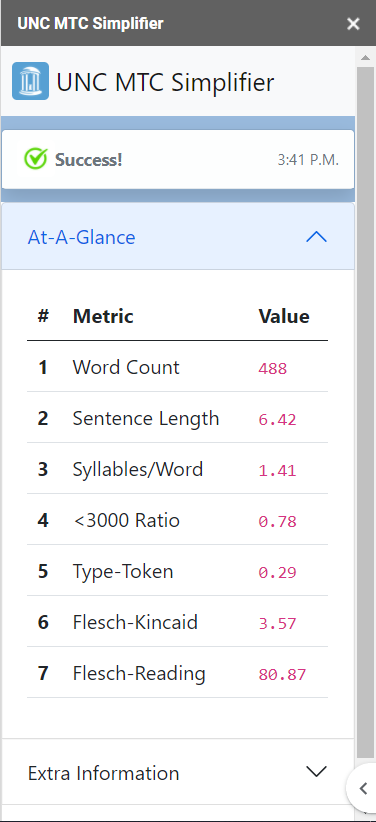
Task: Close the UNC MTC Simplifier sidebar
Action: click(x=353, y=24)
